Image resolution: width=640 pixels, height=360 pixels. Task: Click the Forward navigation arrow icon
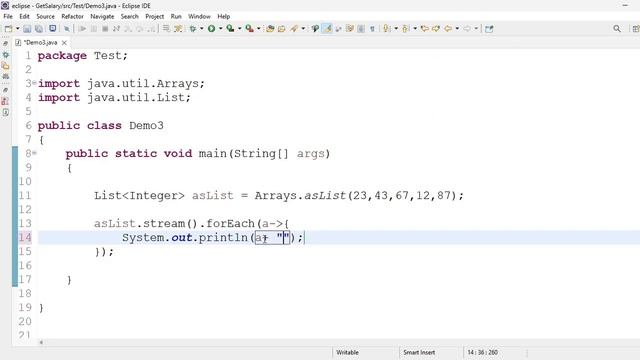pyautogui.click(x=467, y=29)
